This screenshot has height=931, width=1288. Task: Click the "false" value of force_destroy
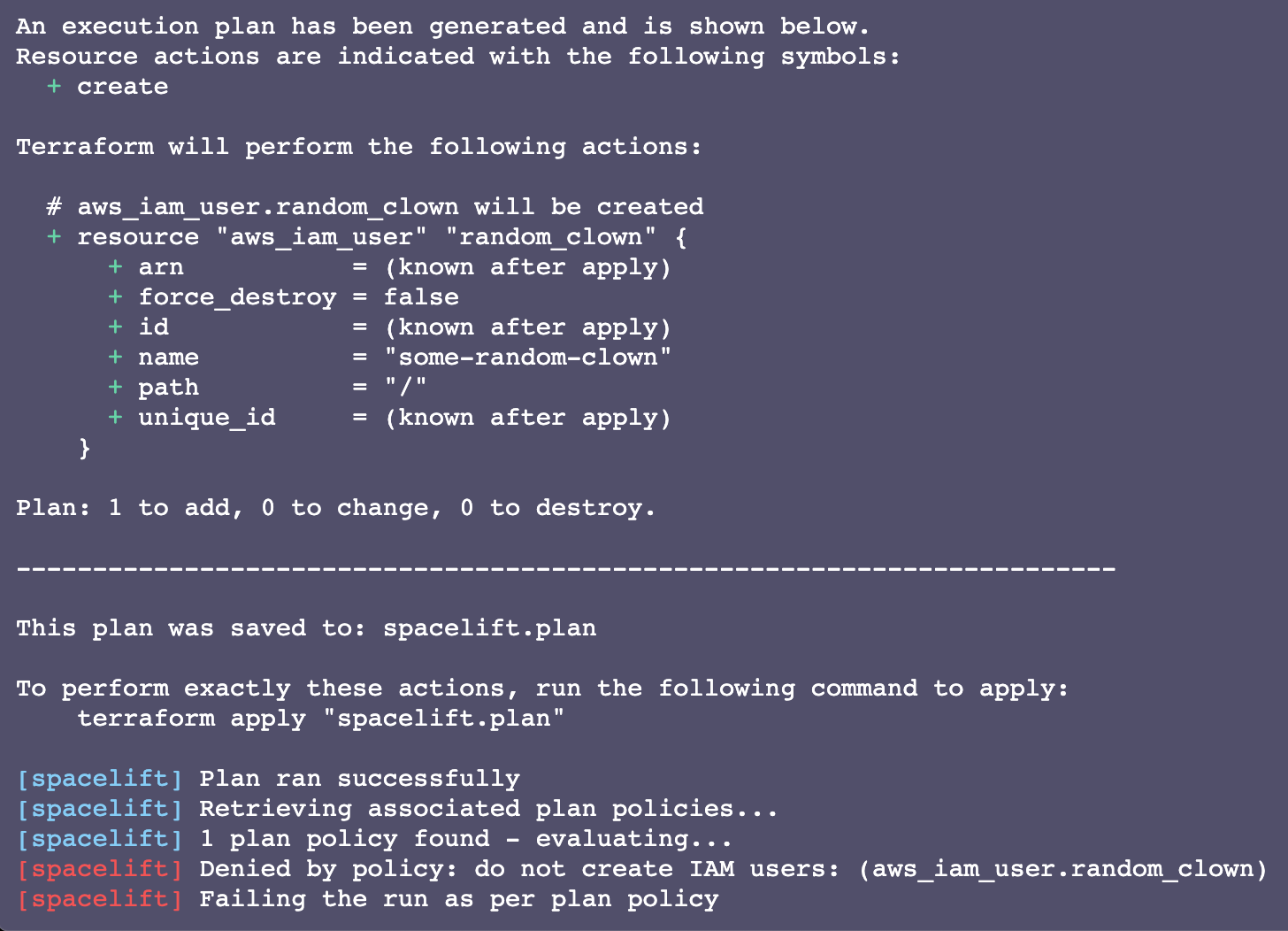click(x=421, y=297)
